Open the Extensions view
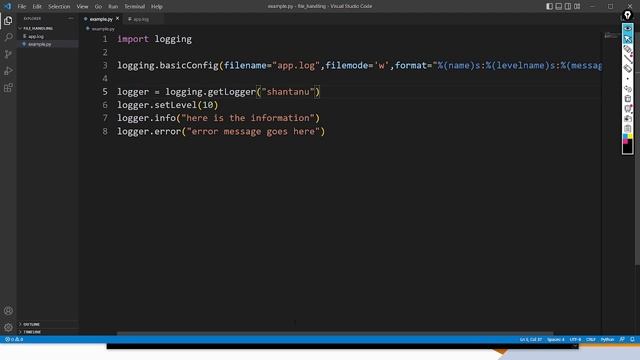 point(8,88)
